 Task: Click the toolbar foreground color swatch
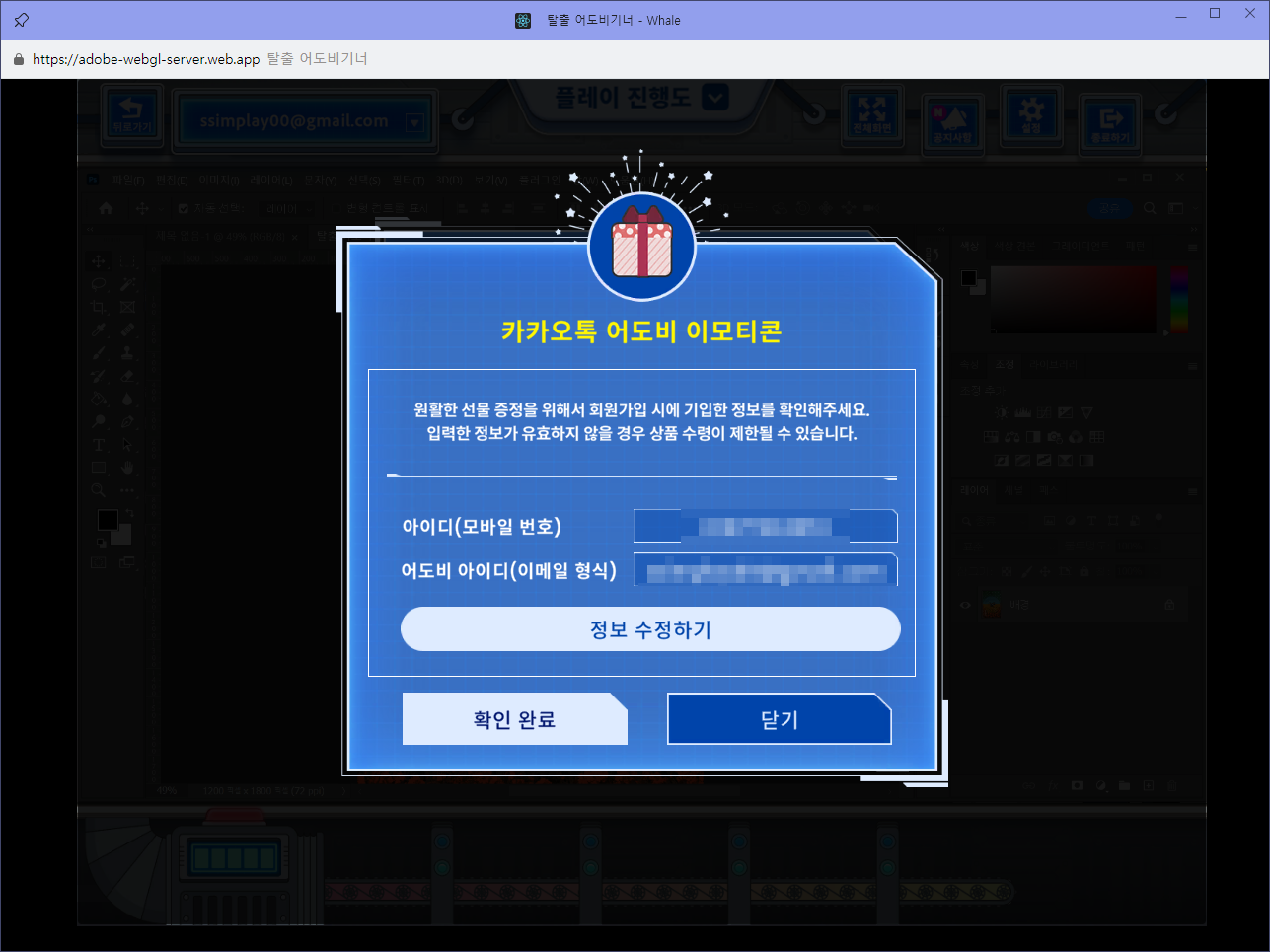(x=108, y=520)
